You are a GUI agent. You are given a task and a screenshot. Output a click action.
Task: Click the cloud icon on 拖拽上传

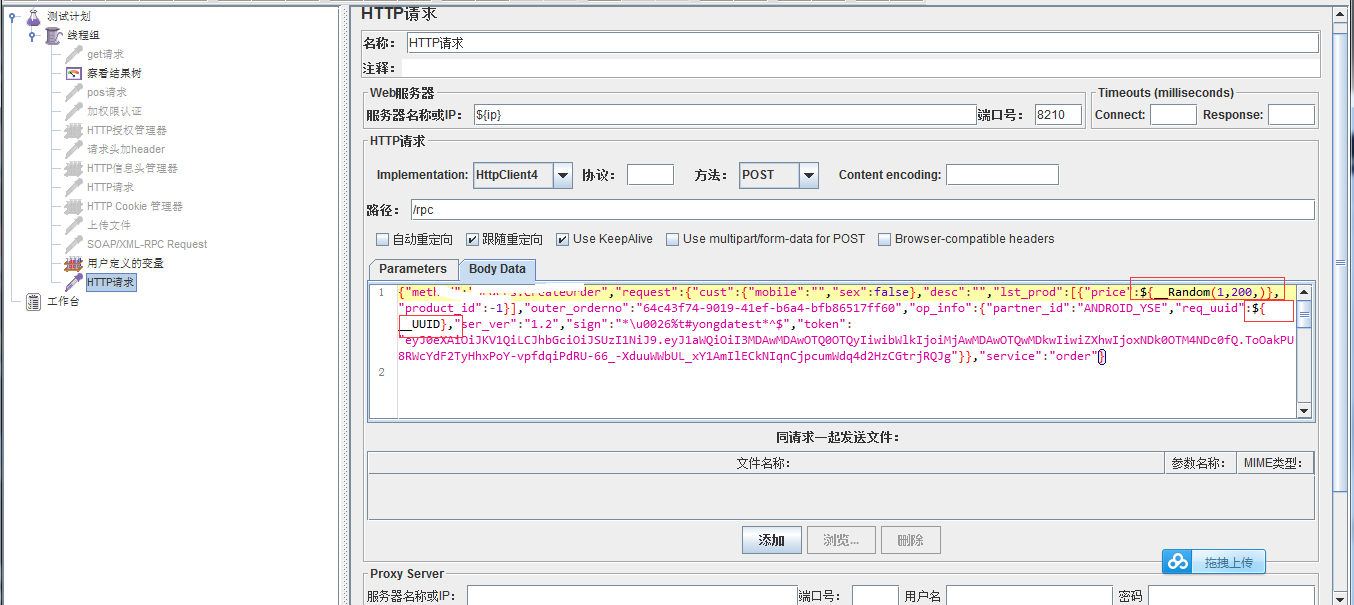pos(1177,562)
